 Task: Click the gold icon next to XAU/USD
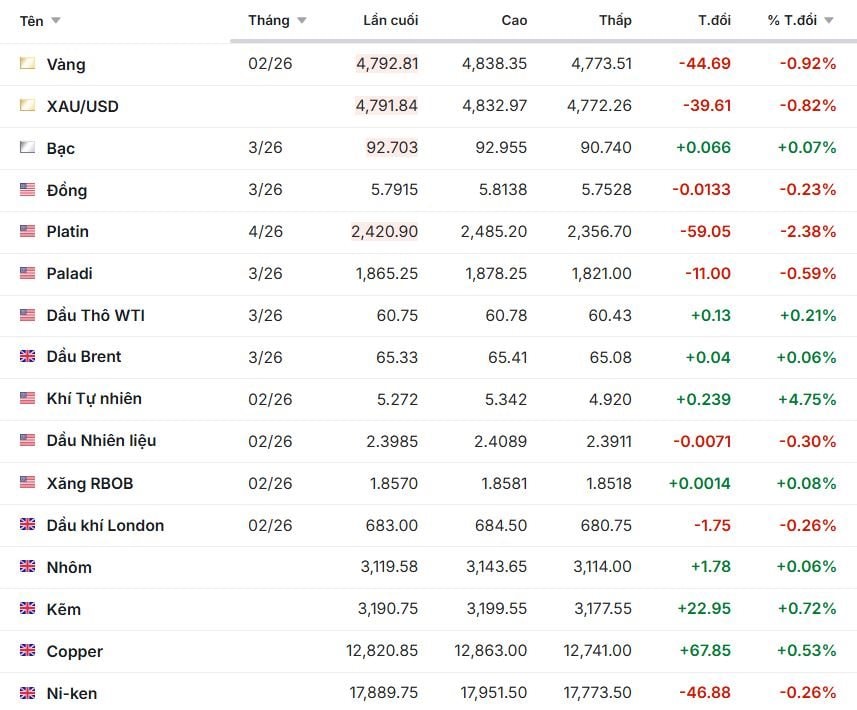[x=27, y=106]
